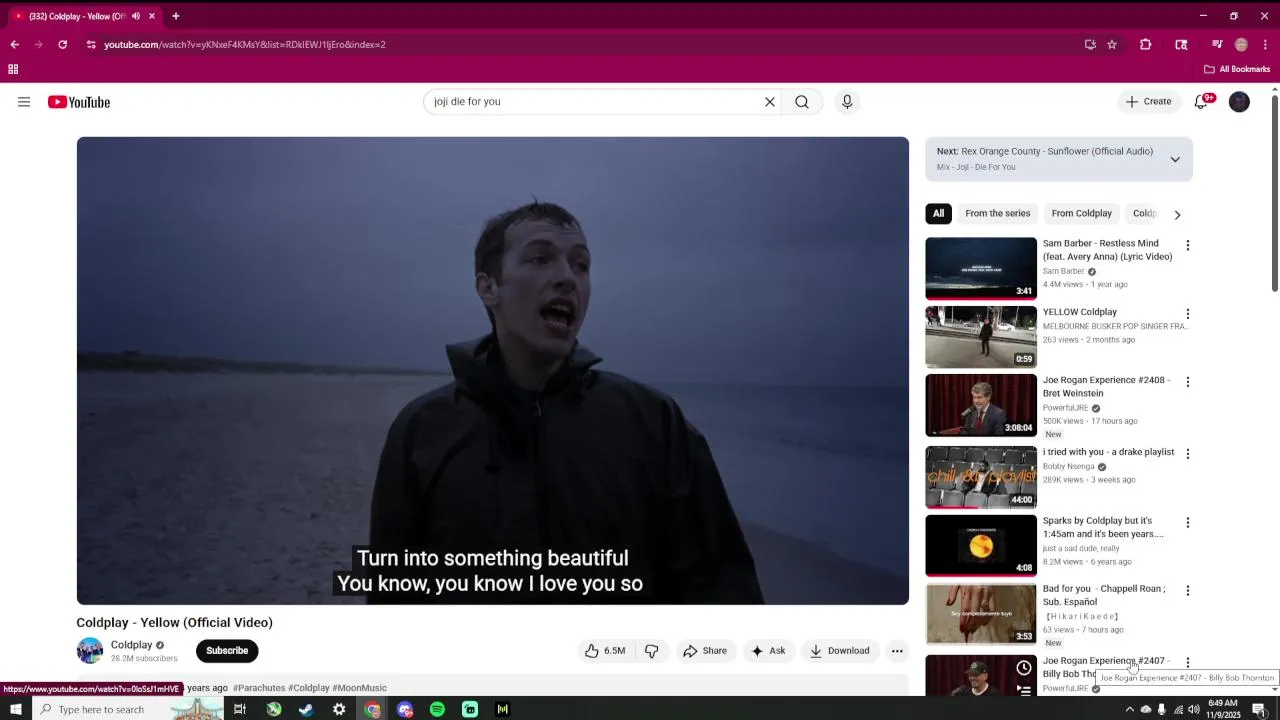This screenshot has width=1280, height=720.
Task: Open the YouTube account avatar menu
Action: click(1239, 102)
